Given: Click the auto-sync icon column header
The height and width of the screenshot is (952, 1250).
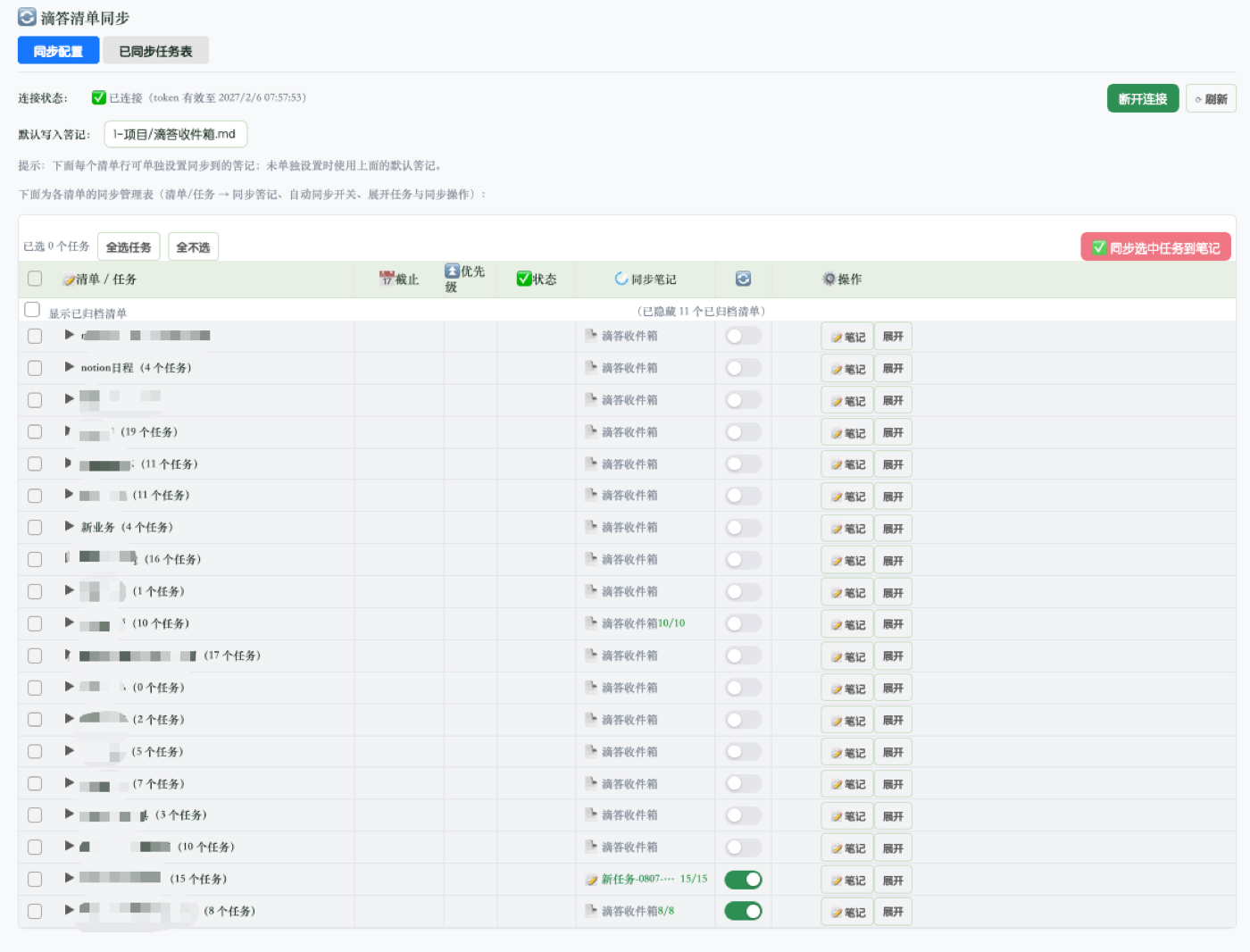Looking at the screenshot, I should pyautogui.click(x=743, y=279).
